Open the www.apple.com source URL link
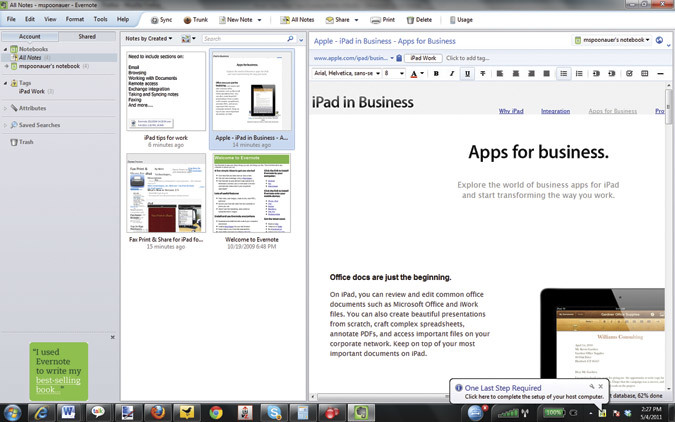The image size is (675, 422). (x=351, y=58)
